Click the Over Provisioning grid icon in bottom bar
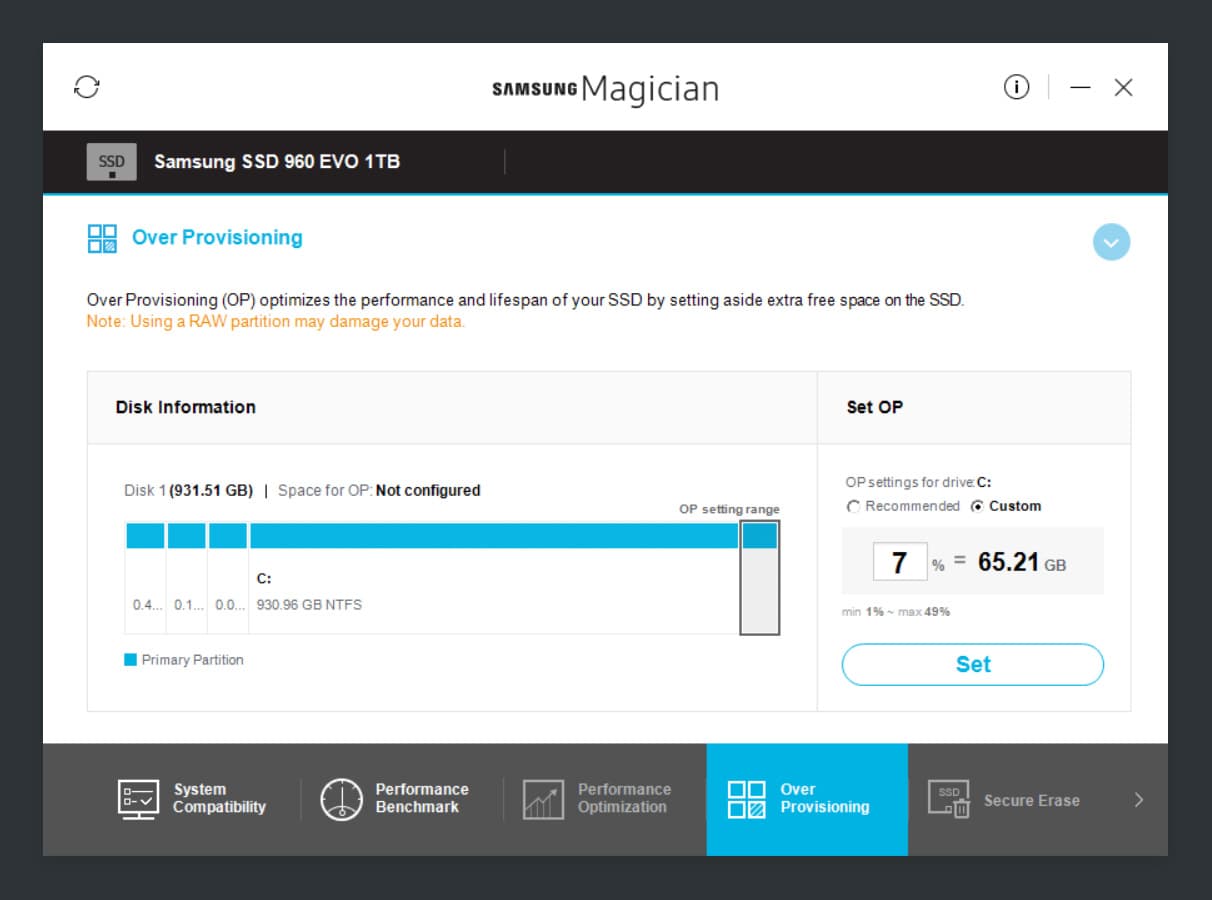Image resolution: width=1212 pixels, height=900 pixels. click(746, 800)
